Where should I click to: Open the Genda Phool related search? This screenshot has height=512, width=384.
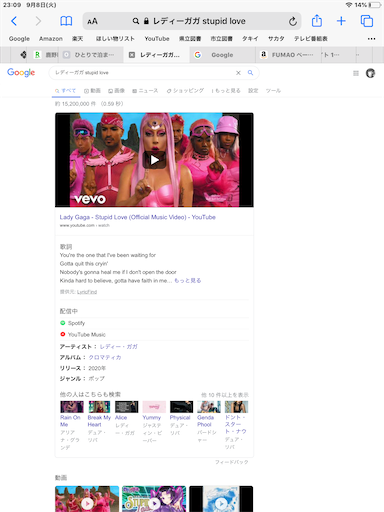[x=208, y=422]
